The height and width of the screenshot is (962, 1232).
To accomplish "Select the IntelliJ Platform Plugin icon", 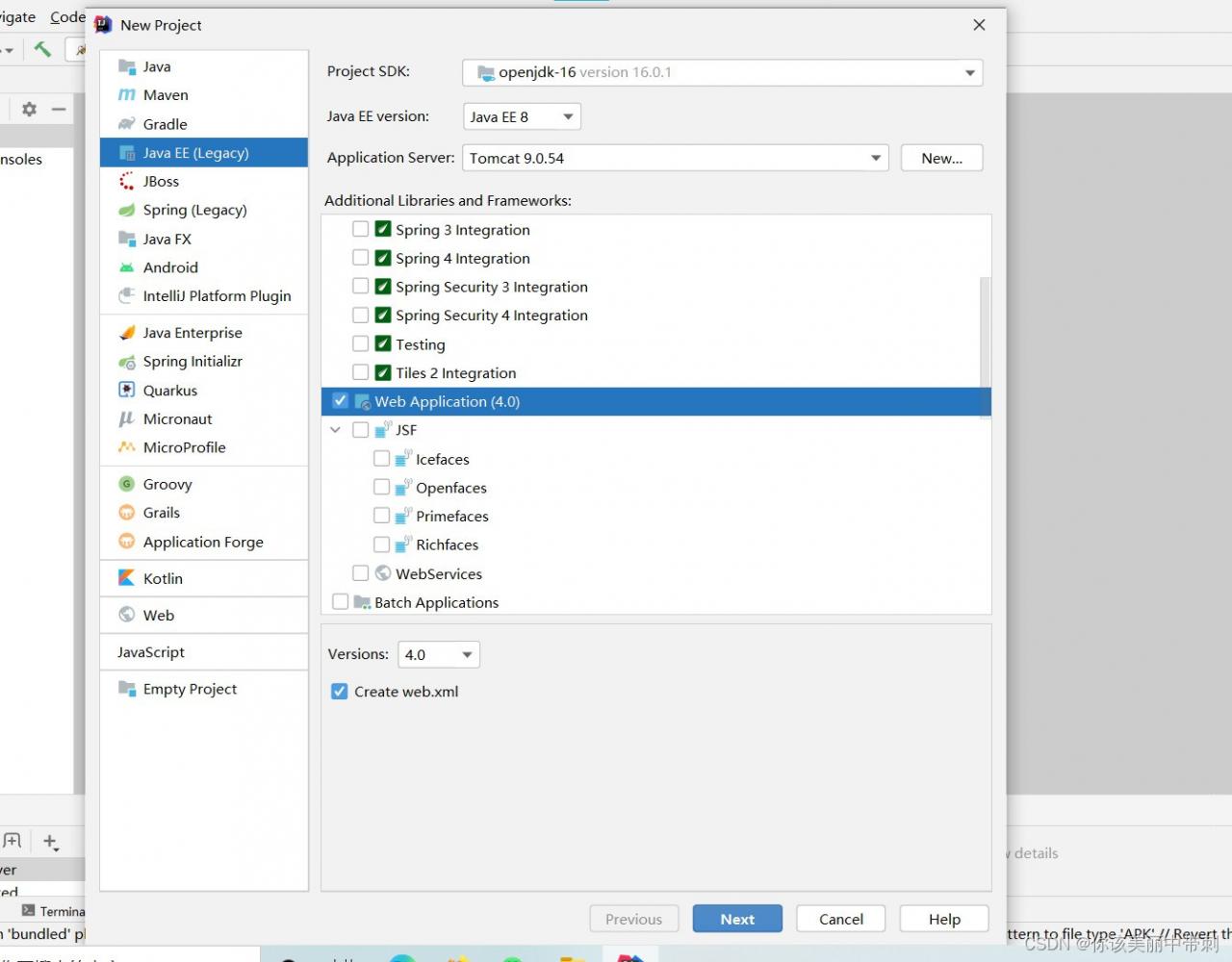I will pyautogui.click(x=126, y=296).
